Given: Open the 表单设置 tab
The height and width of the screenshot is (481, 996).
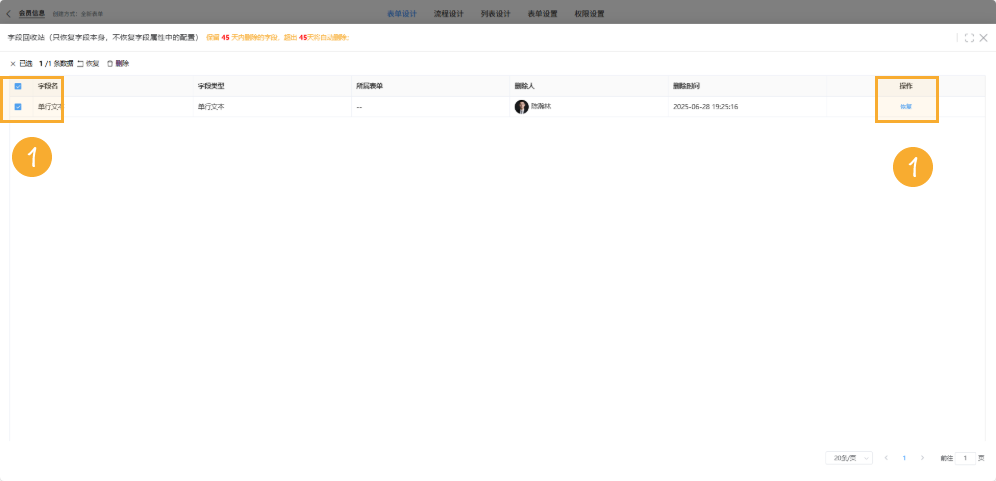Looking at the screenshot, I should pyautogui.click(x=542, y=13).
